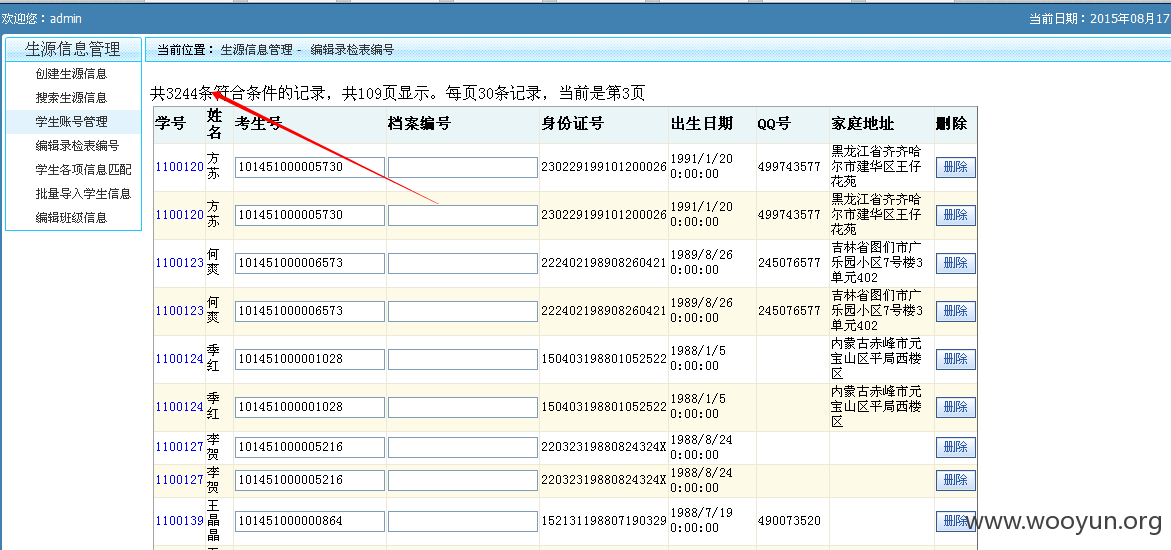Click the 身份证号 column header
This screenshot has height=550, width=1171.
tap(573, 124)
